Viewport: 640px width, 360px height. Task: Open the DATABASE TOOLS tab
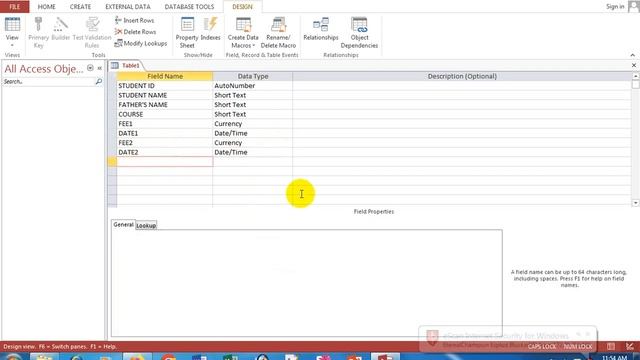tap(189, 7)
